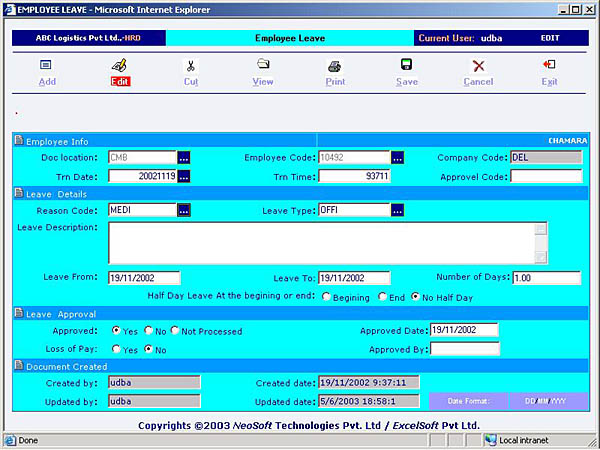The image size is (600, 450).
Task: Click the View folder icon
Action: coord(263,64)
